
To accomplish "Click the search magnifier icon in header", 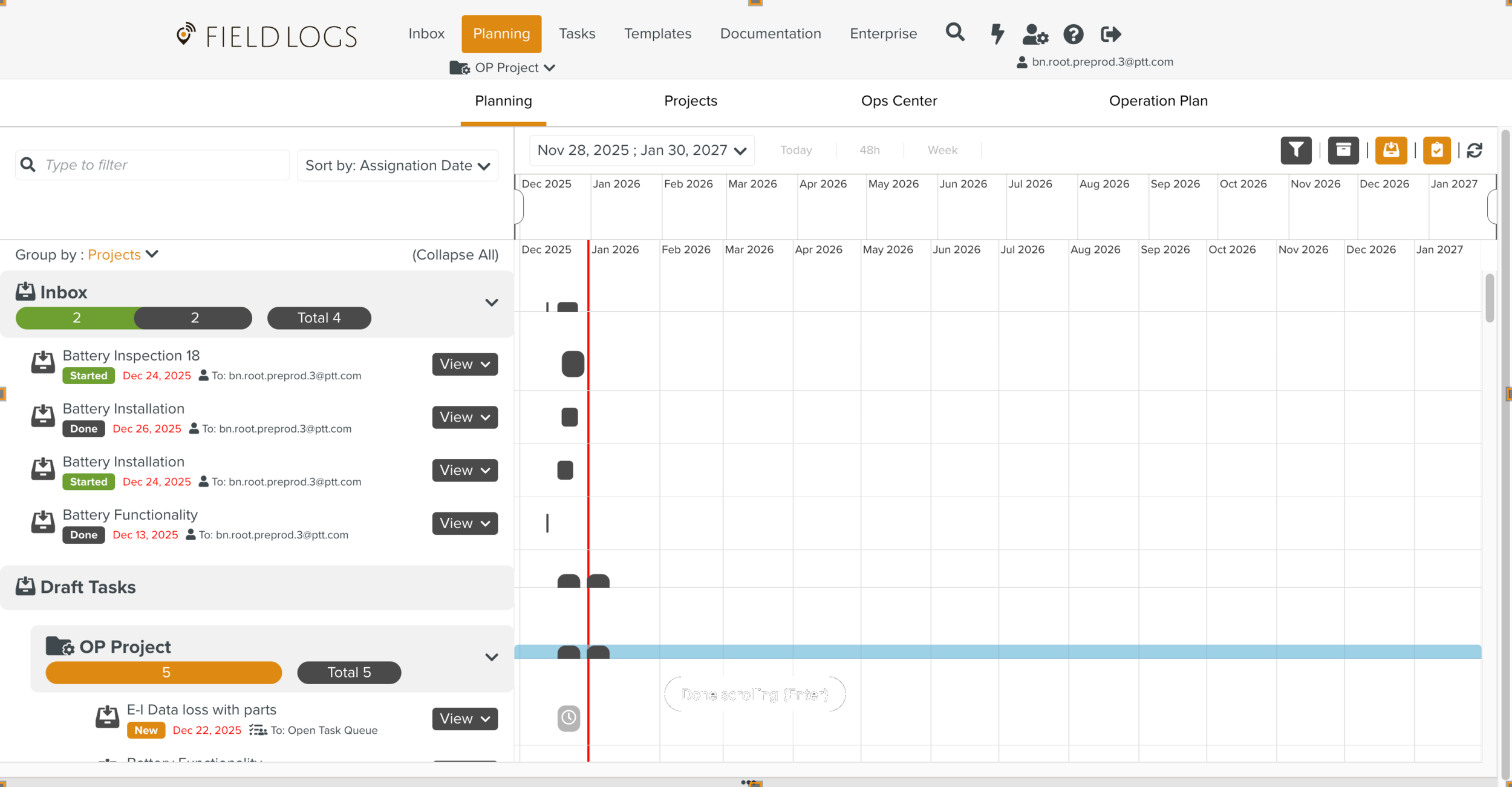I will (x=955, y=33).
